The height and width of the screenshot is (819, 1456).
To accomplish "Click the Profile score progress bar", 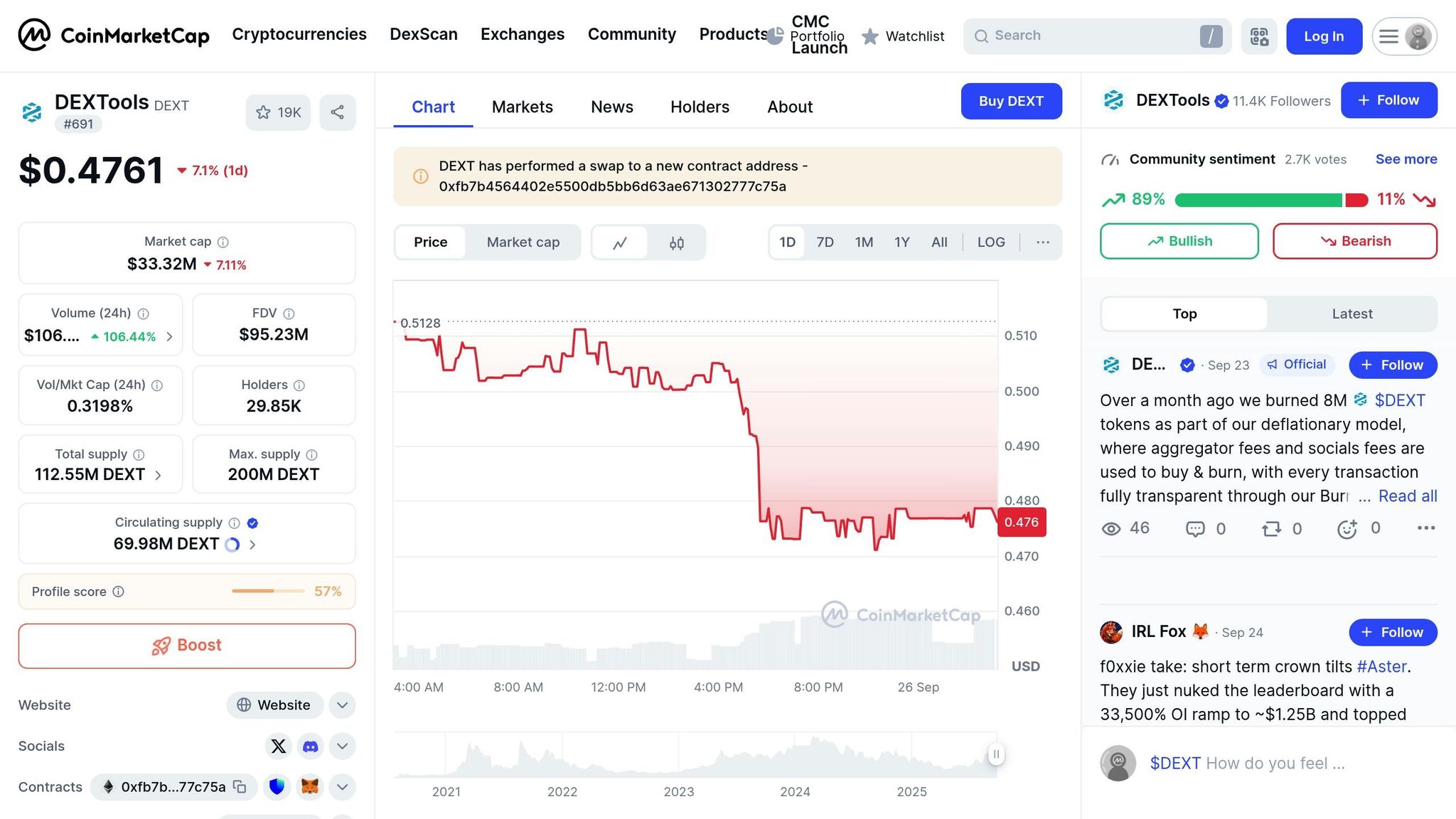I will click(x=268, y=591).
